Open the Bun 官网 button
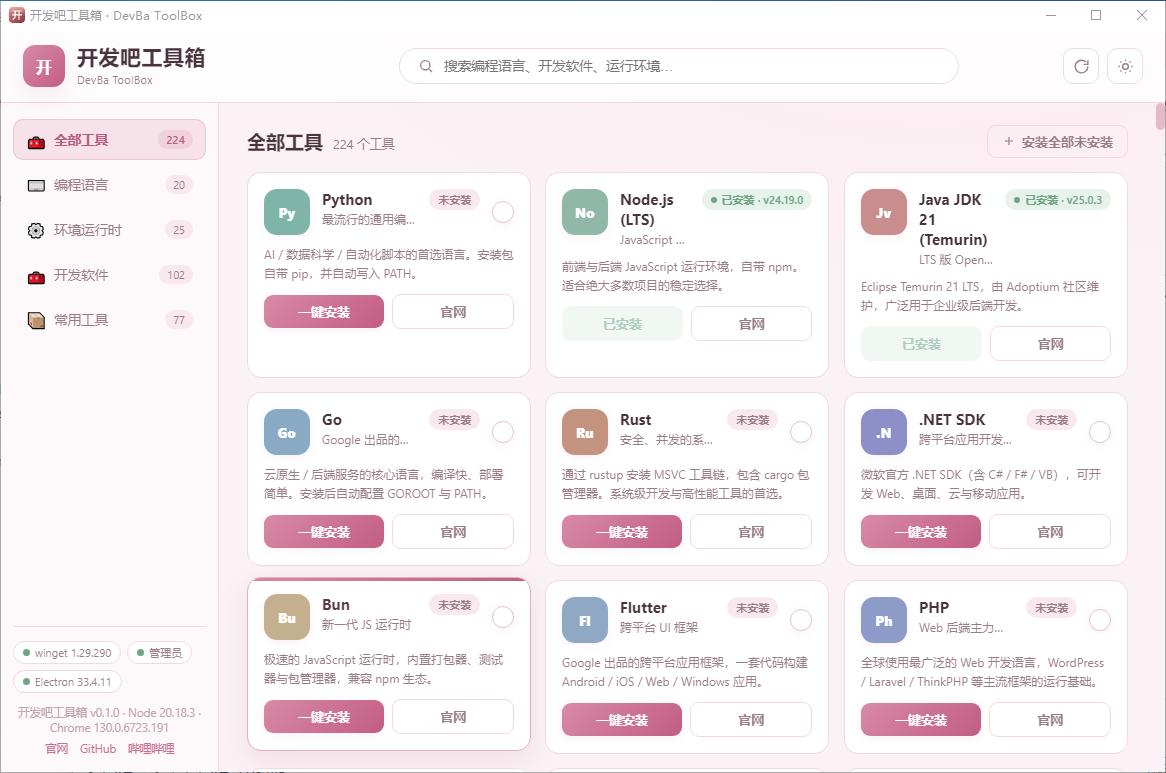The height and width of the screenshot is (773, 1166). tap(453, 717)
